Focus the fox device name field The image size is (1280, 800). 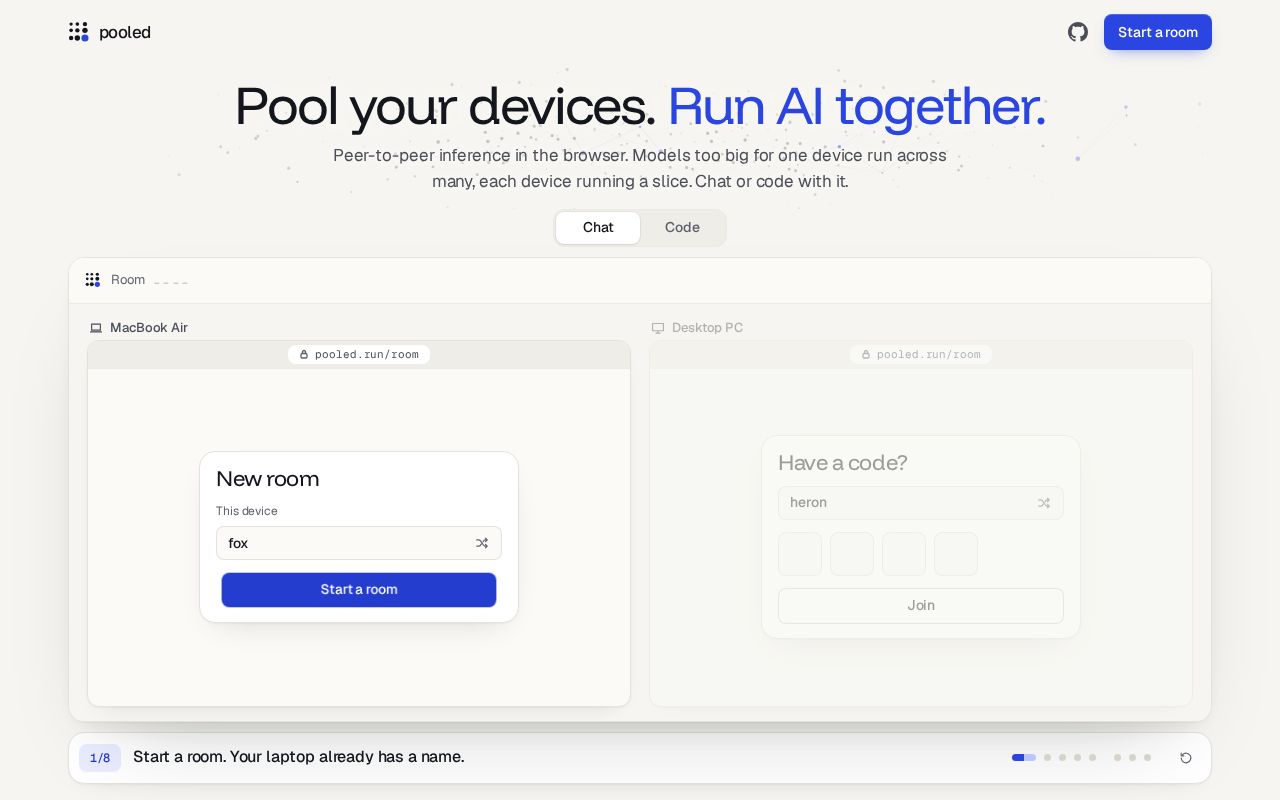tap(359, 543)
